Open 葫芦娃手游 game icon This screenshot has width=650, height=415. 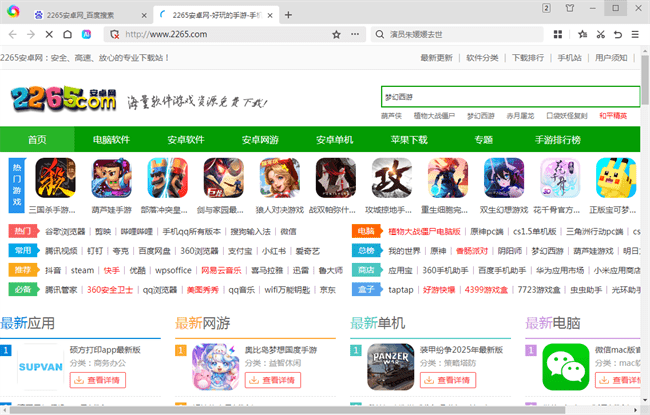point(112,177)
